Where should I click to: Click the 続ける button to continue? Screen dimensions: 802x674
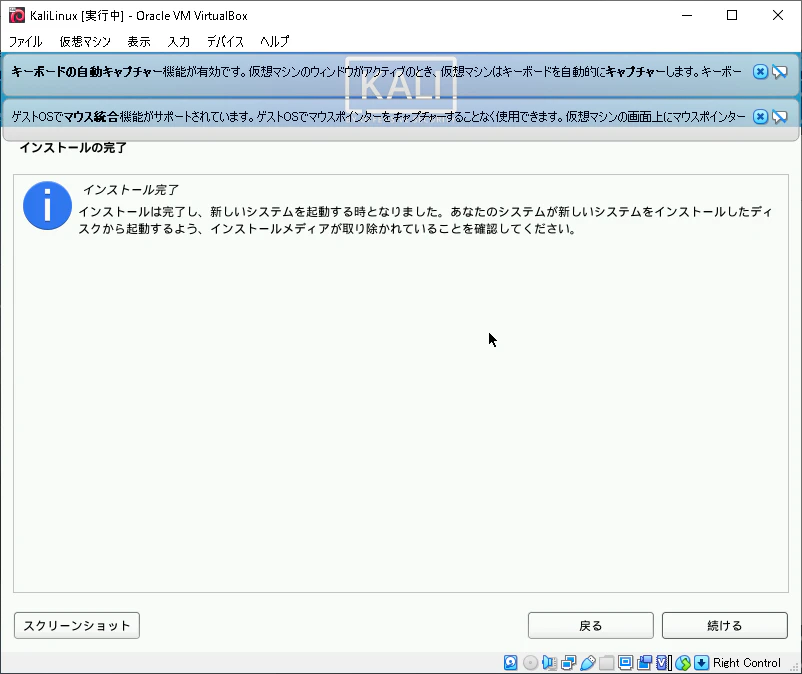(x=725, y=625)
